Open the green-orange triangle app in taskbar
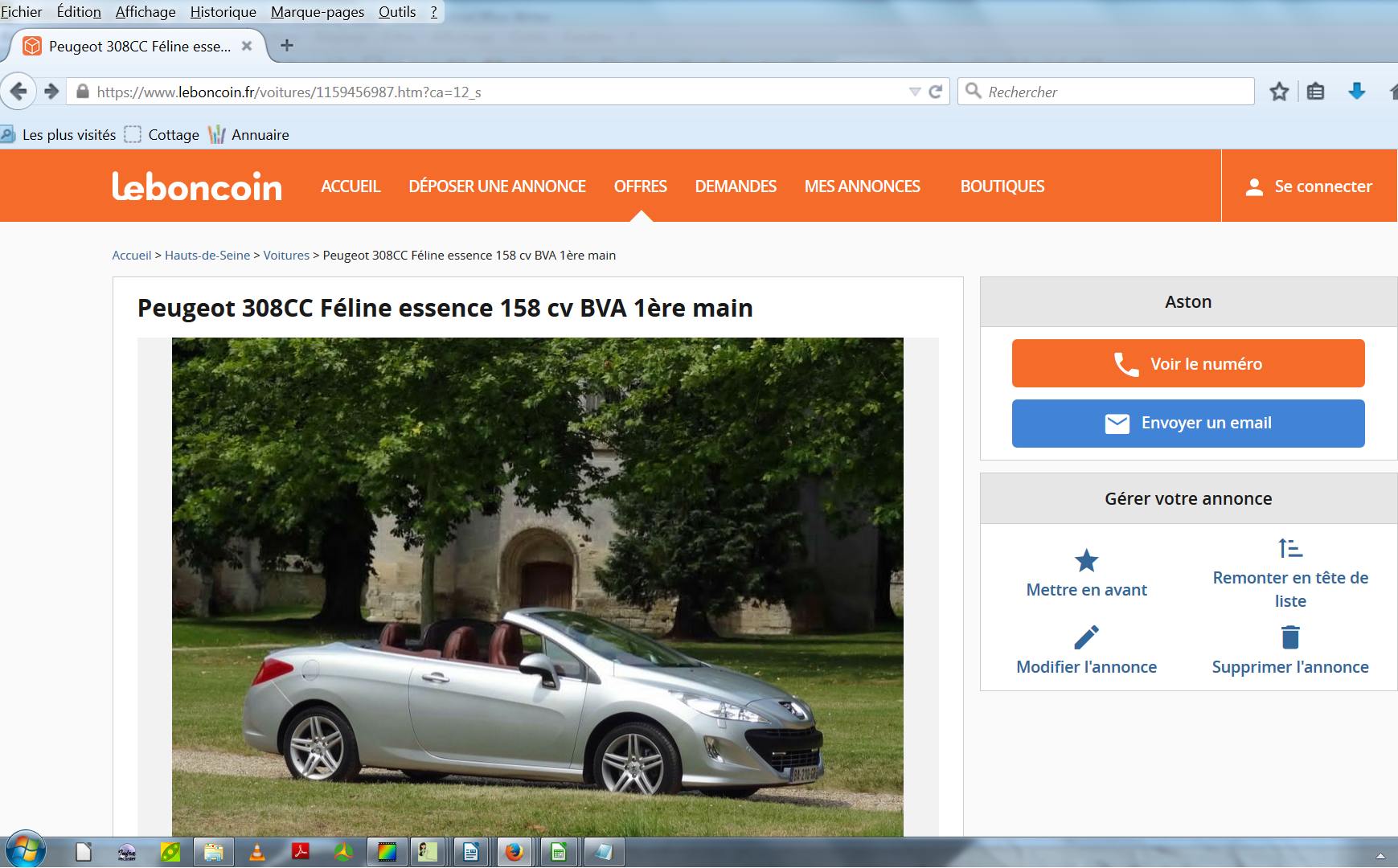This screenshot has height=868, width=1398. pos(344,852)
